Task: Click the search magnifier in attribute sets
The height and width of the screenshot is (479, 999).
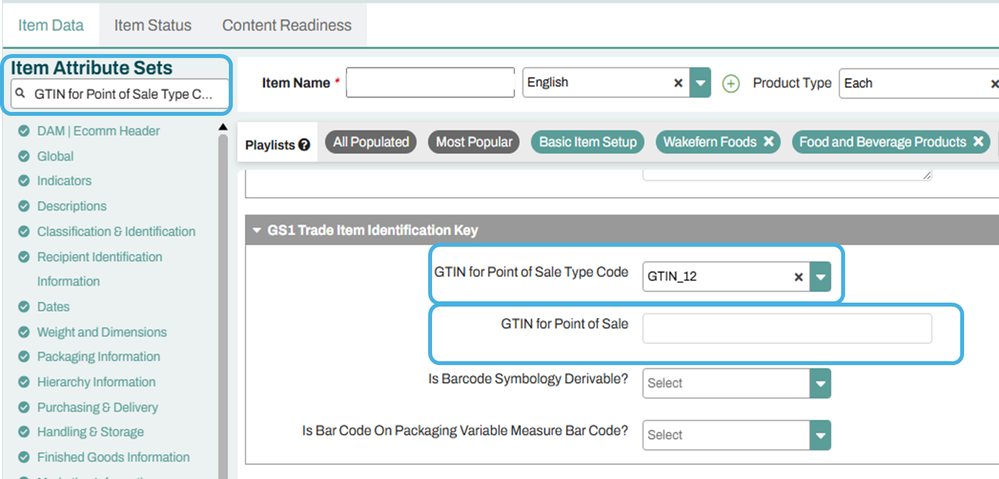Action: point(21,95)
